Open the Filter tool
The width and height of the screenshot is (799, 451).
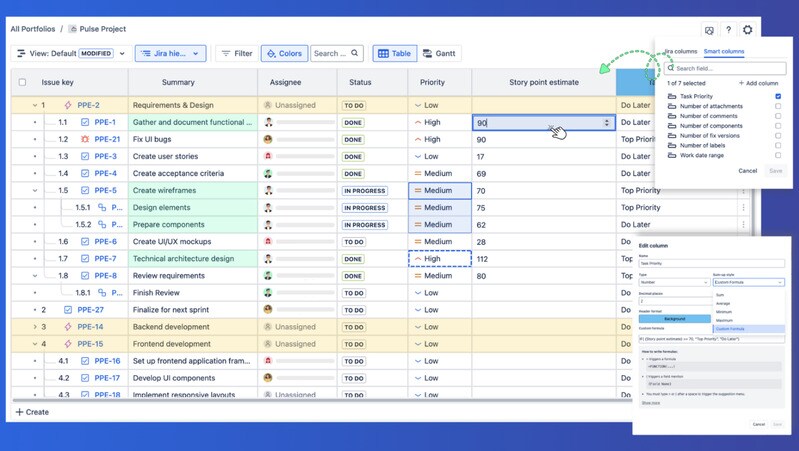click(237, 53)
